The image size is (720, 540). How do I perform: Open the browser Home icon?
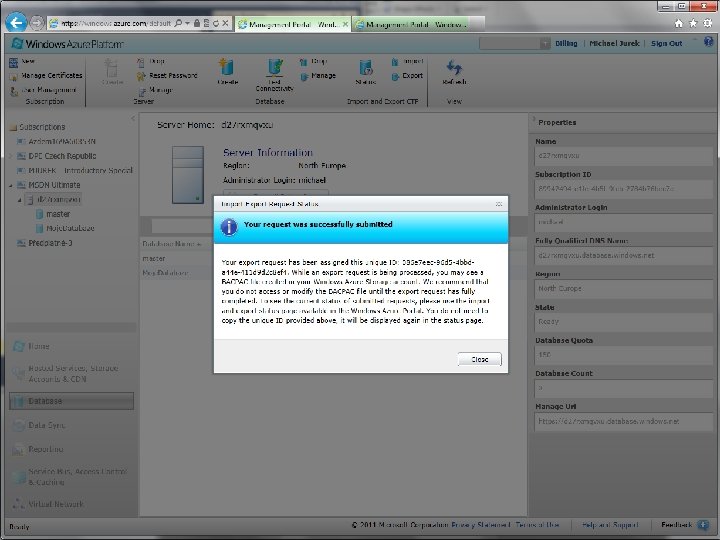[x=679, y=23]
